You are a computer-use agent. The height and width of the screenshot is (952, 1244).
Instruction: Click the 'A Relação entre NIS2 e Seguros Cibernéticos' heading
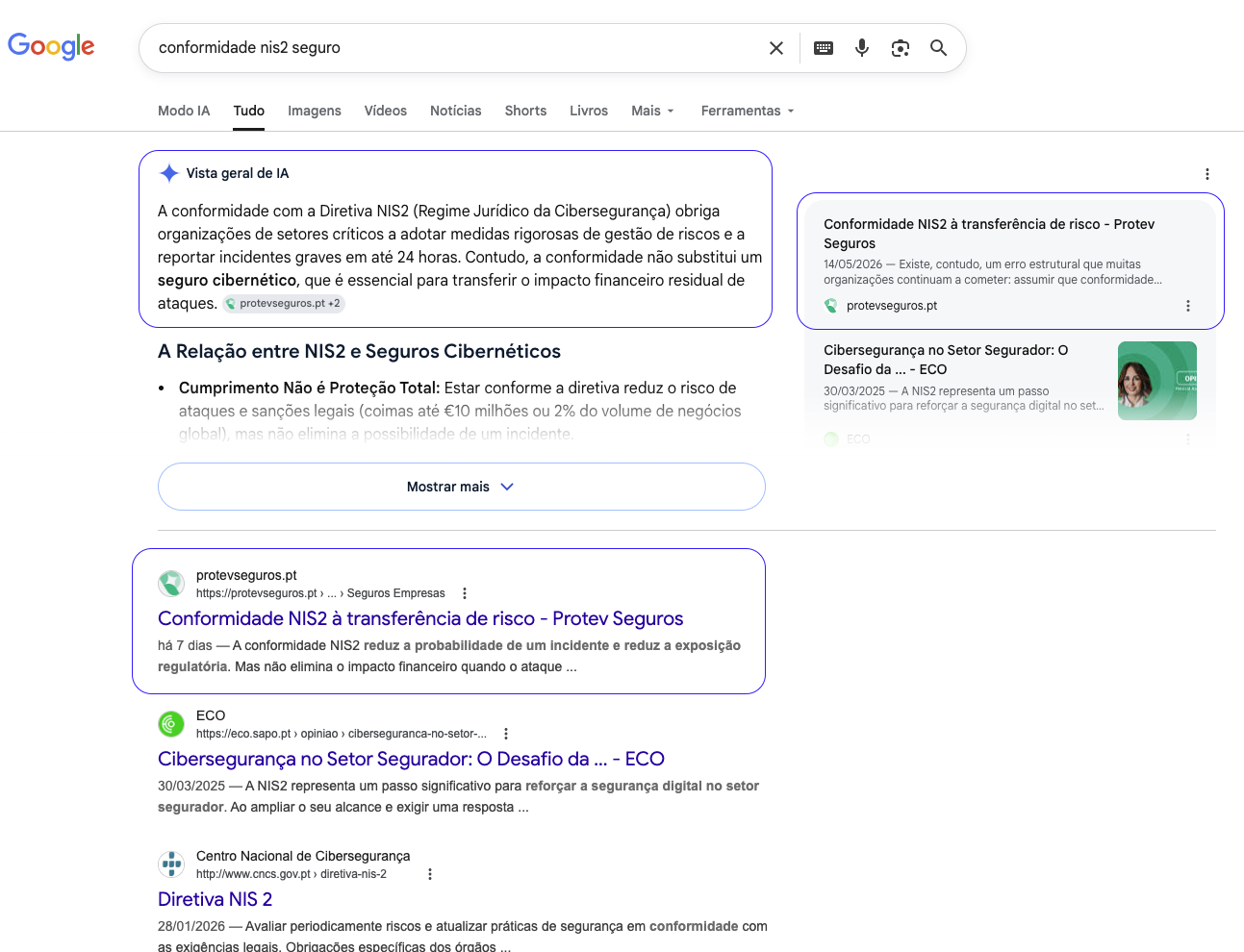[x=359, y=351]
